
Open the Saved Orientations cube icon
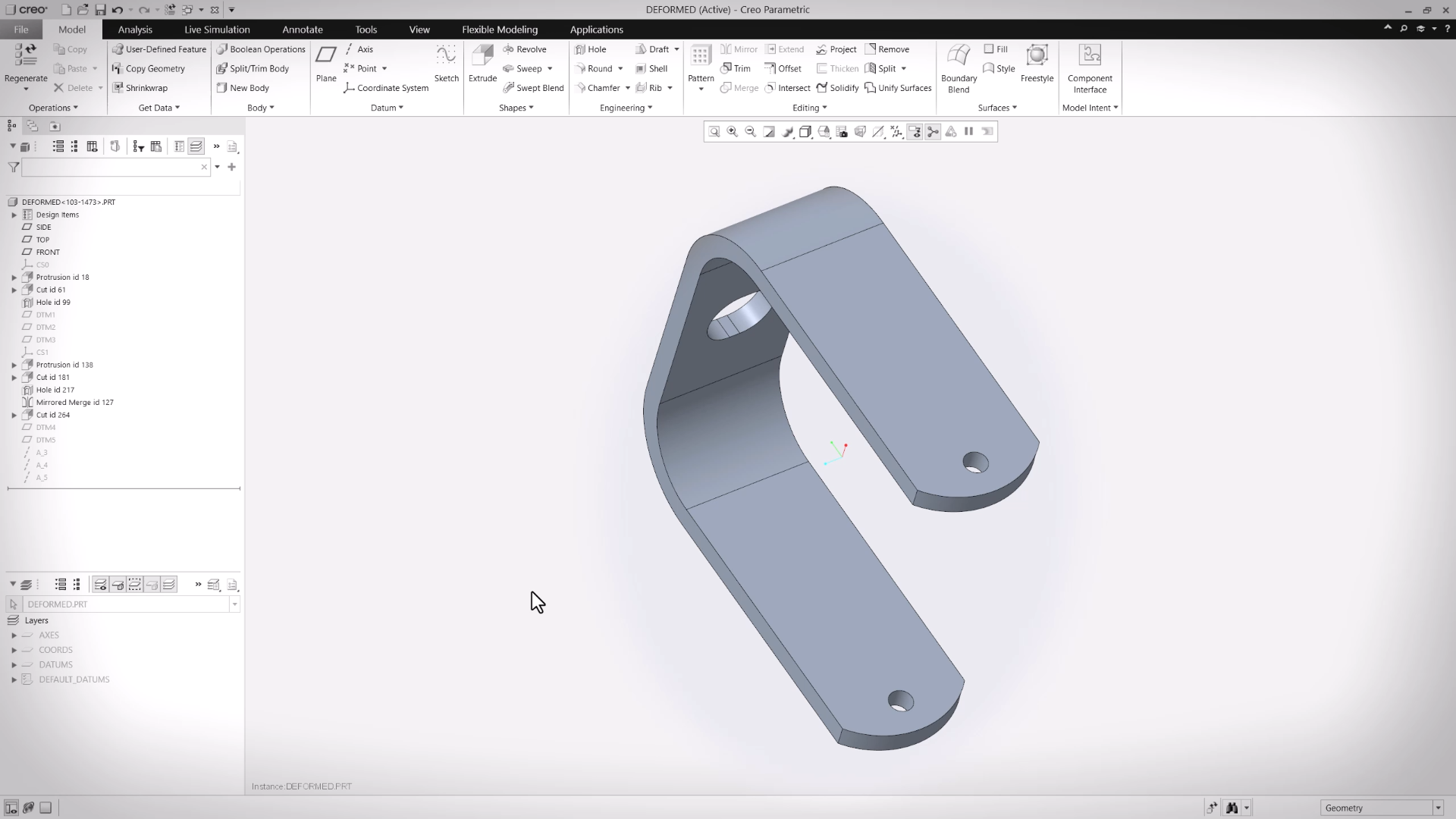tap(824, 132)
